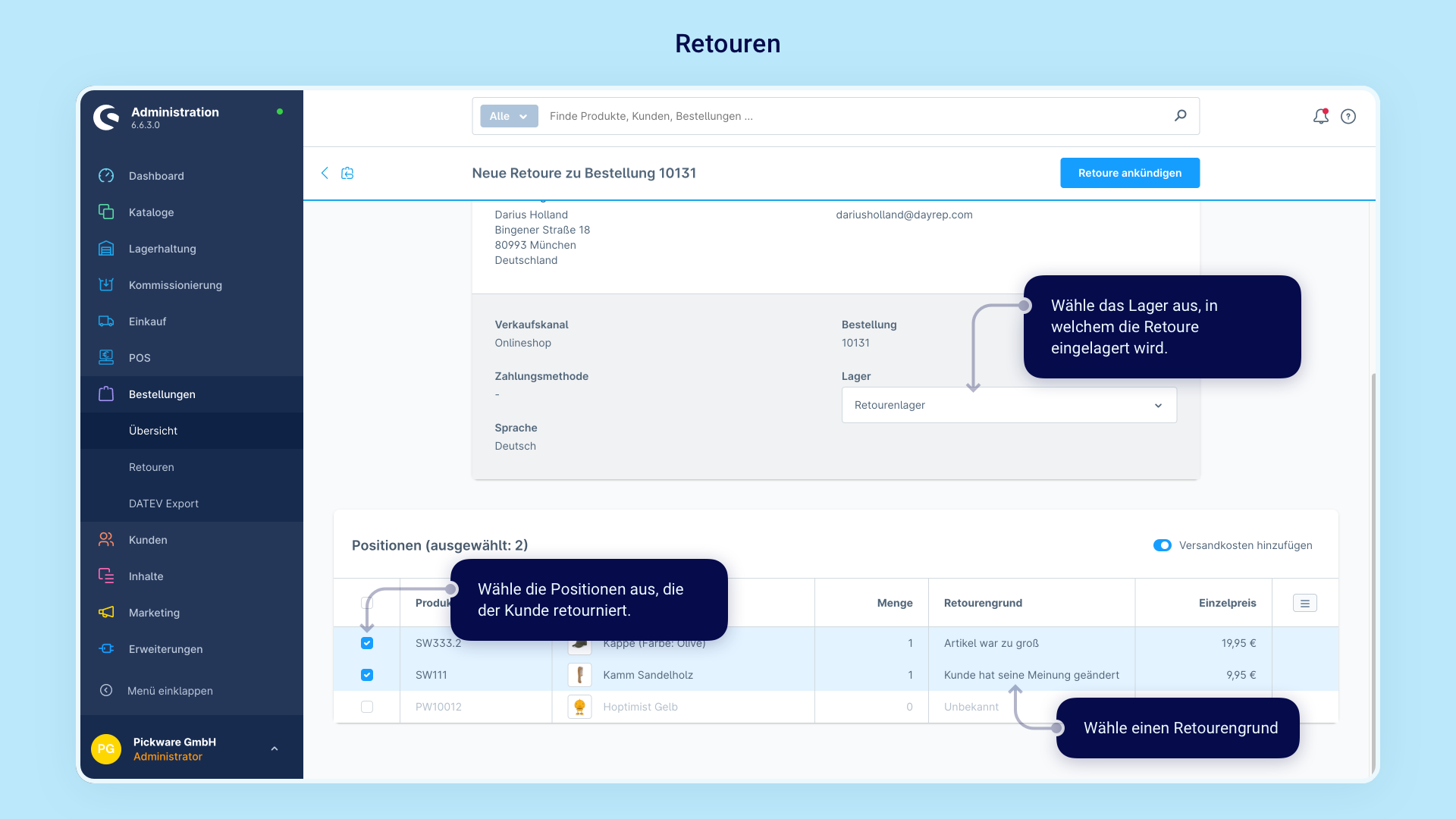Screen dimensions: 1456x819
Task: Open the Lager Retourenlager dropdown
Action: click(1009, 405)
